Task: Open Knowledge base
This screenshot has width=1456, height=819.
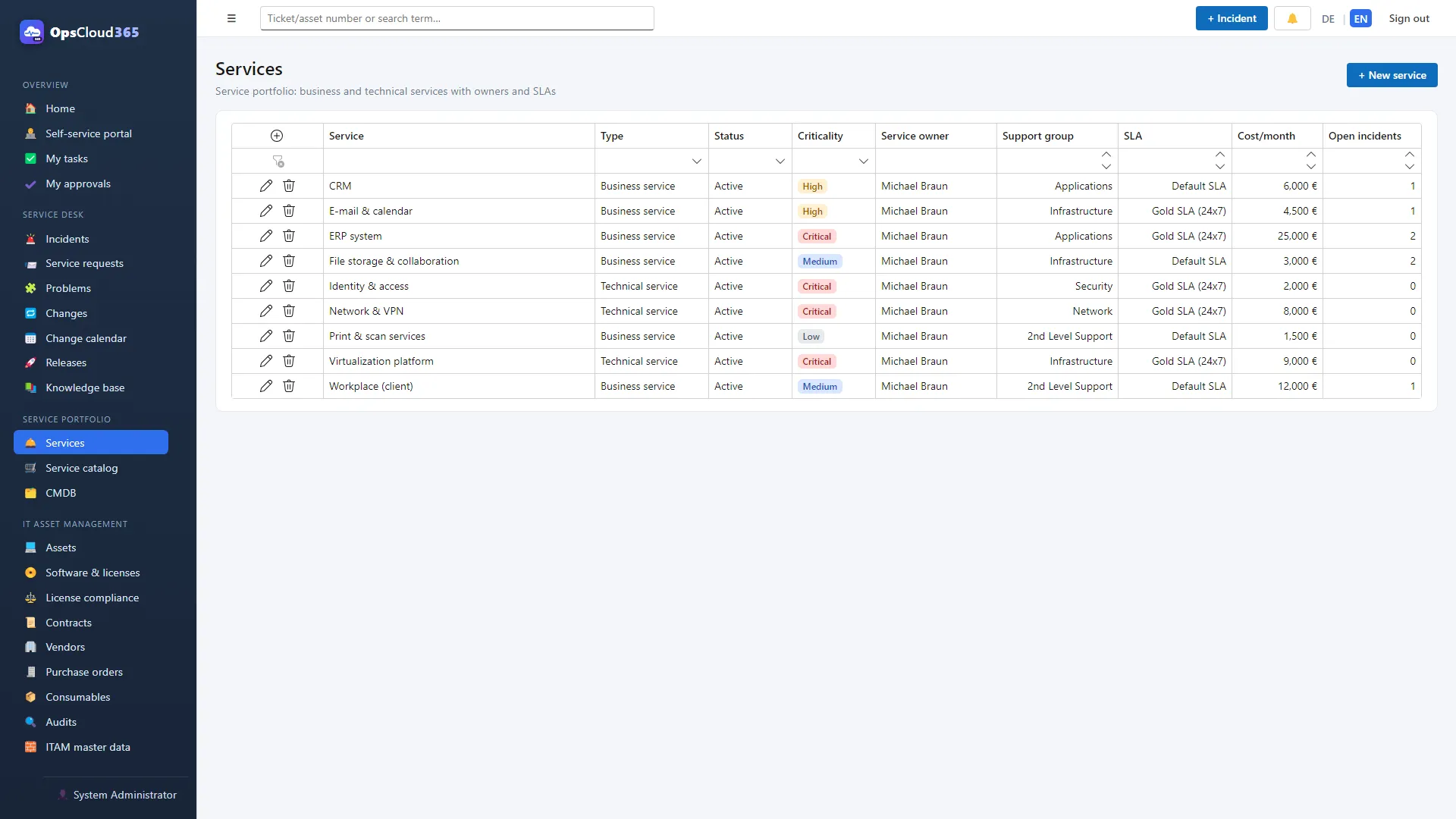Action: (x=91, y=388)
